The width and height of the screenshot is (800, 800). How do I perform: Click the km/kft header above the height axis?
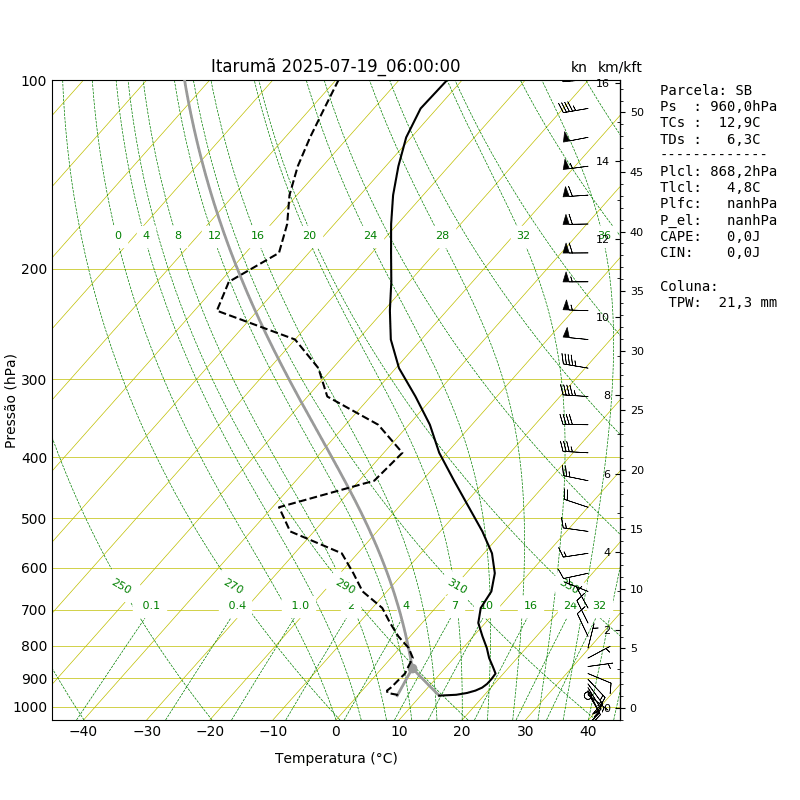(619, 67)
